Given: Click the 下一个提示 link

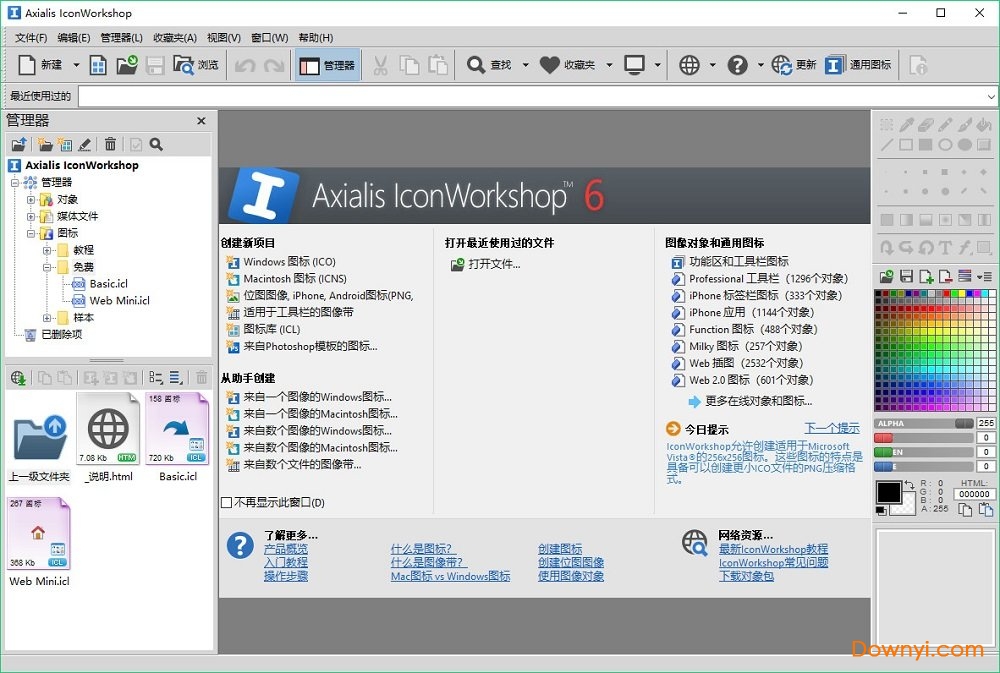Looking at the screenshot, I should tap(831, 428).
